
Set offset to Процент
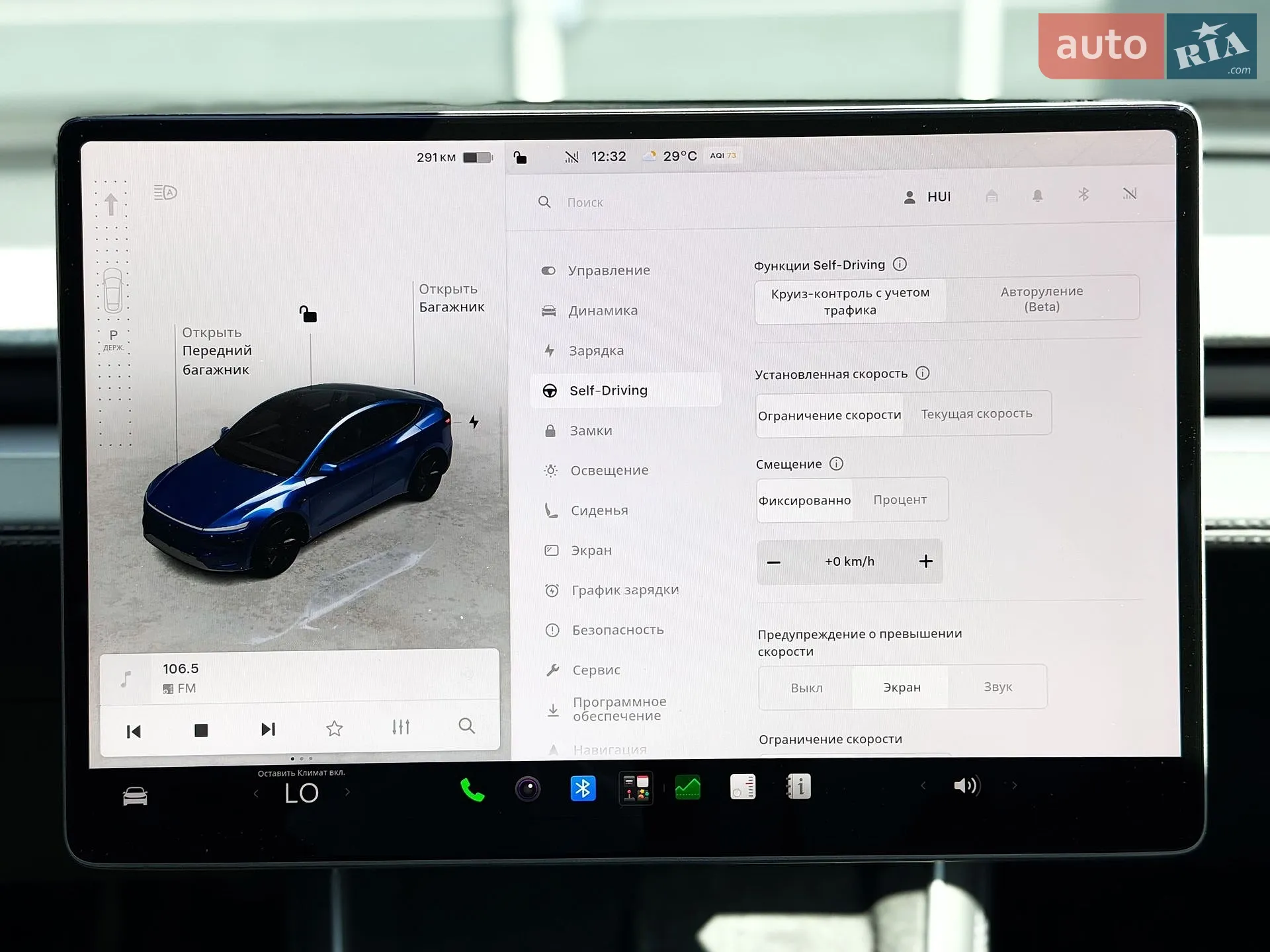900,500
